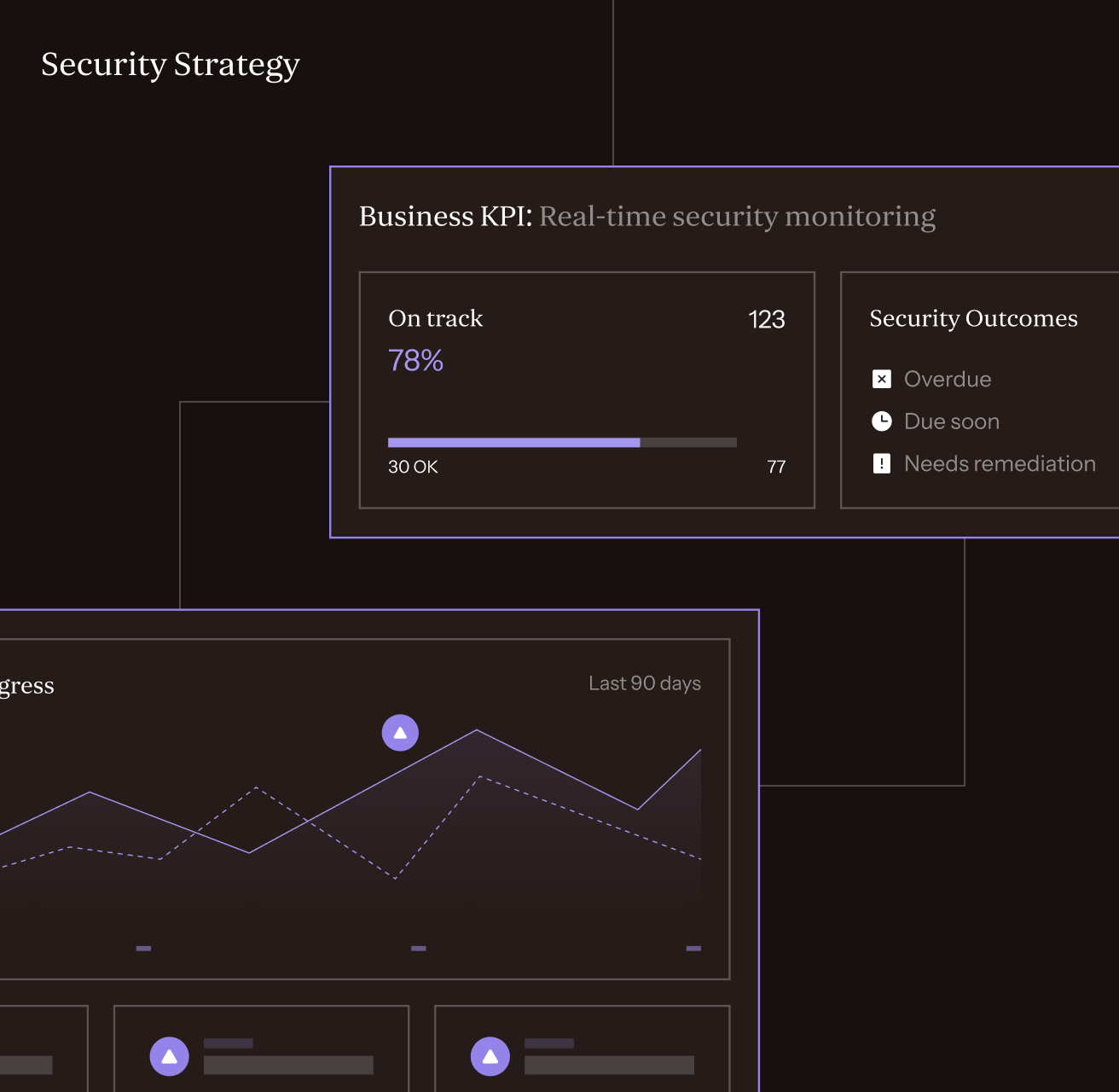Click the triangle icon in the middle bottom card
Image resolution: width=1119 pixels, height=1092 pixels.
click(x=170, y=1056)
